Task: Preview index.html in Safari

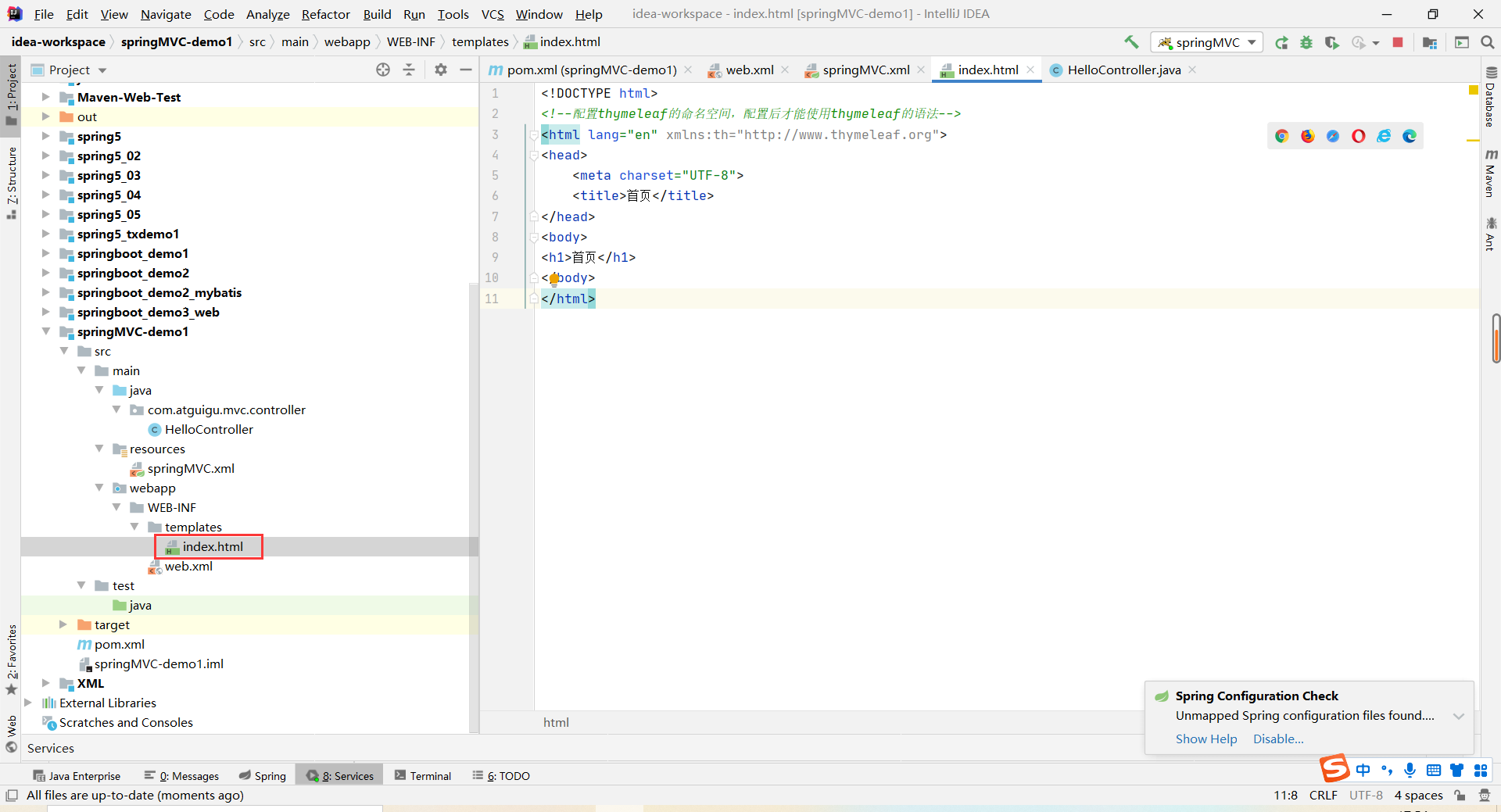Action: click(1333, 136)
